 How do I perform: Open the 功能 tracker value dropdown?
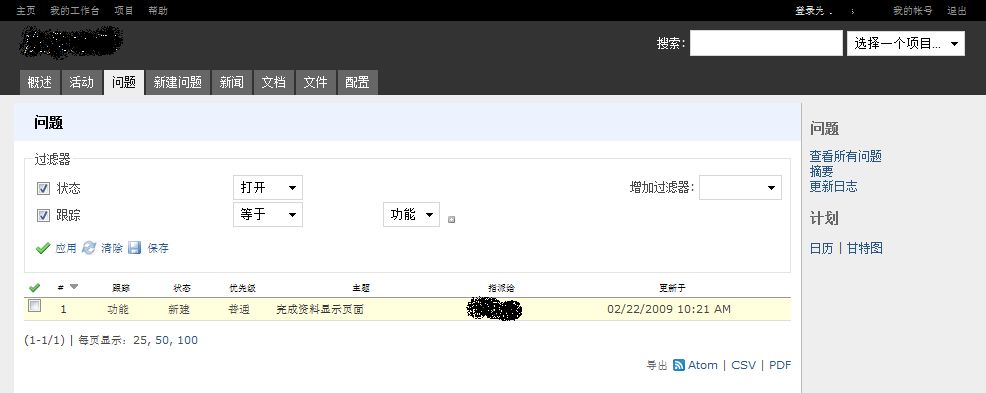(411, 214)
